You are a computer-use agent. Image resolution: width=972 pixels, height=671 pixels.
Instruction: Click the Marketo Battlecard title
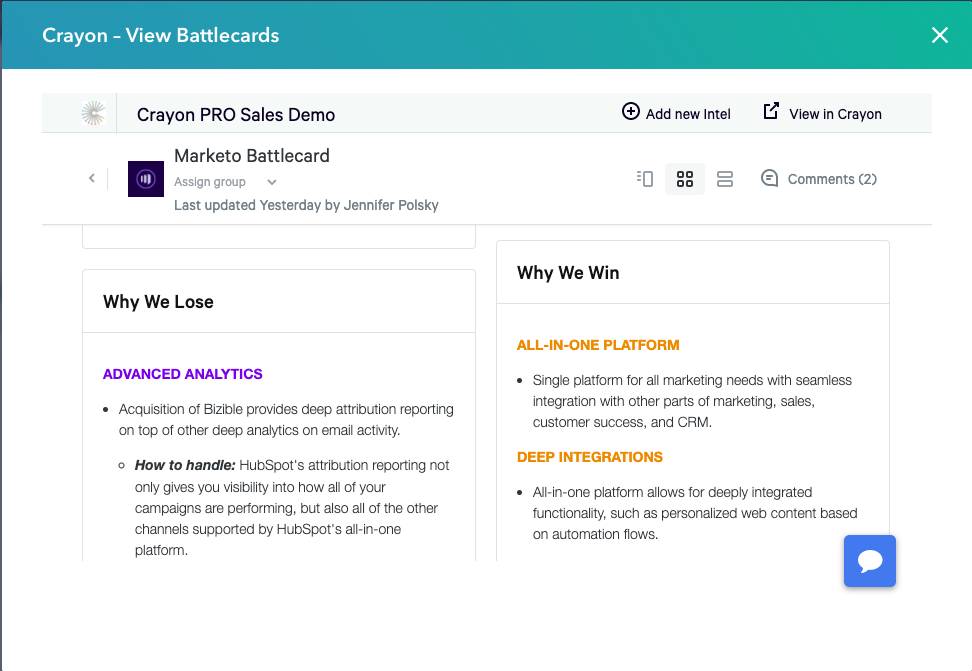click(251, 156)
